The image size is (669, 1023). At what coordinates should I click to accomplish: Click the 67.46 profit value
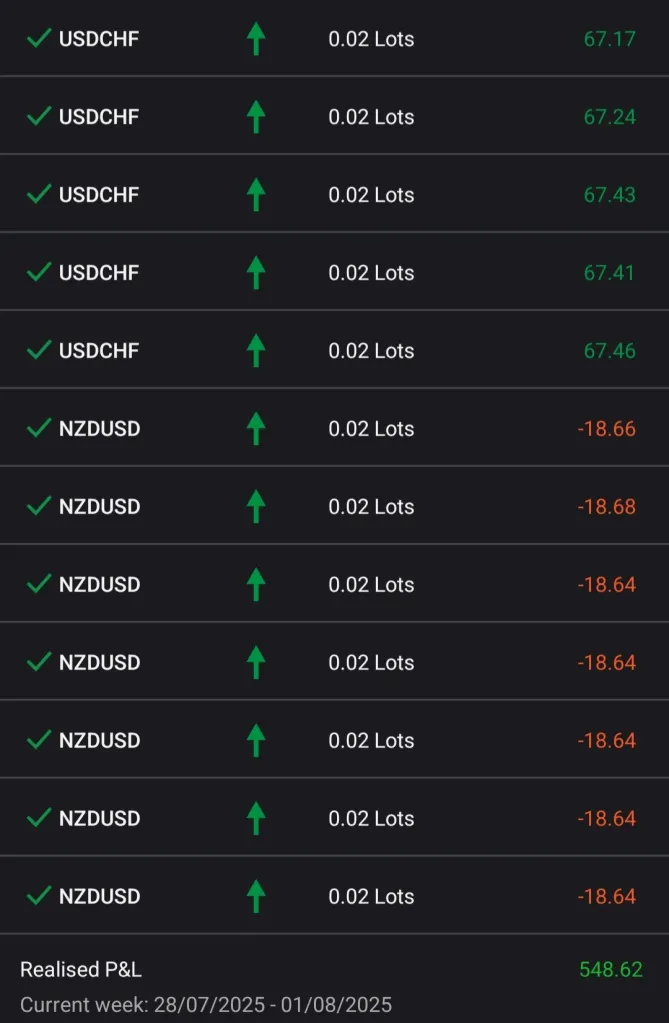609,351
